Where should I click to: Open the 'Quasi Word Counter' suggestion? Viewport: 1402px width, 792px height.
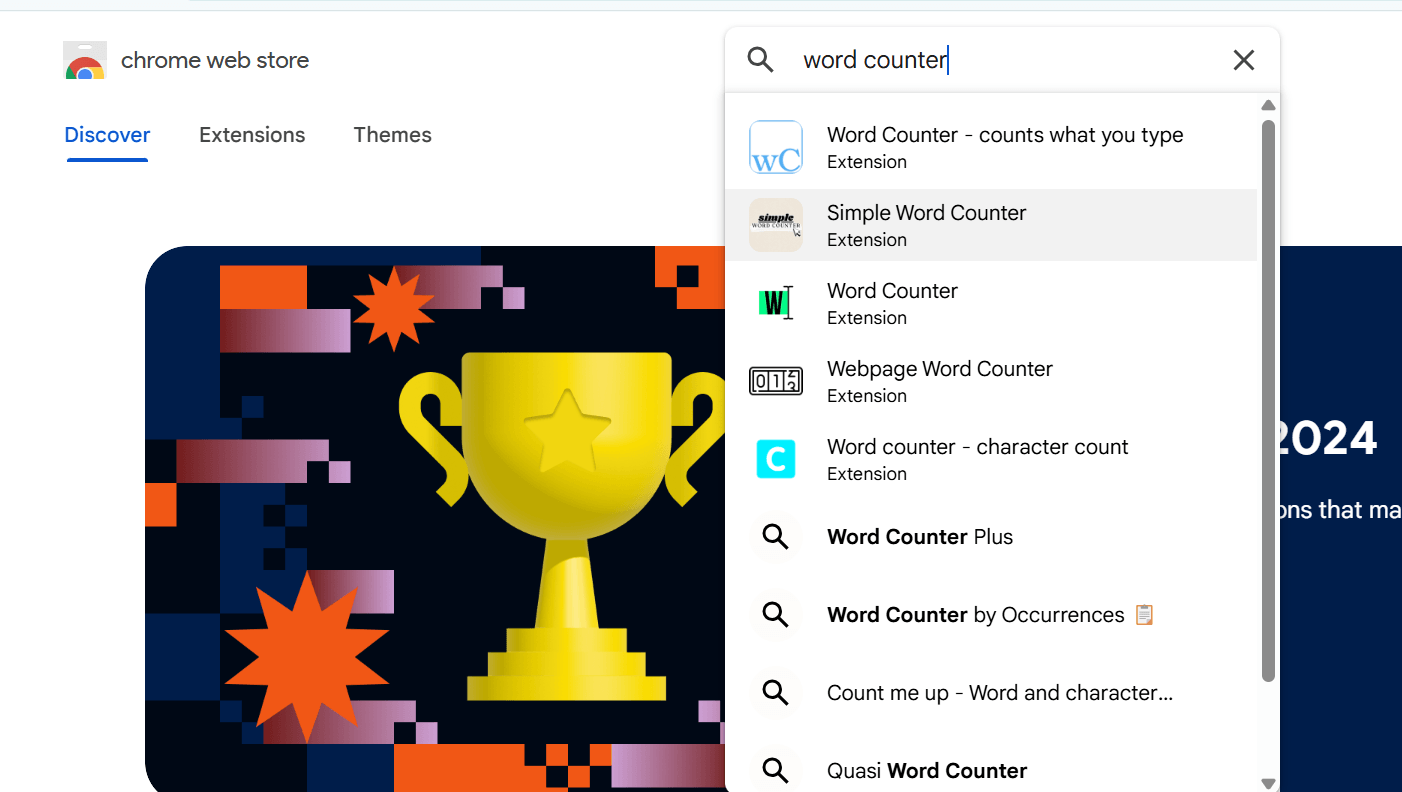pos(926,770)
